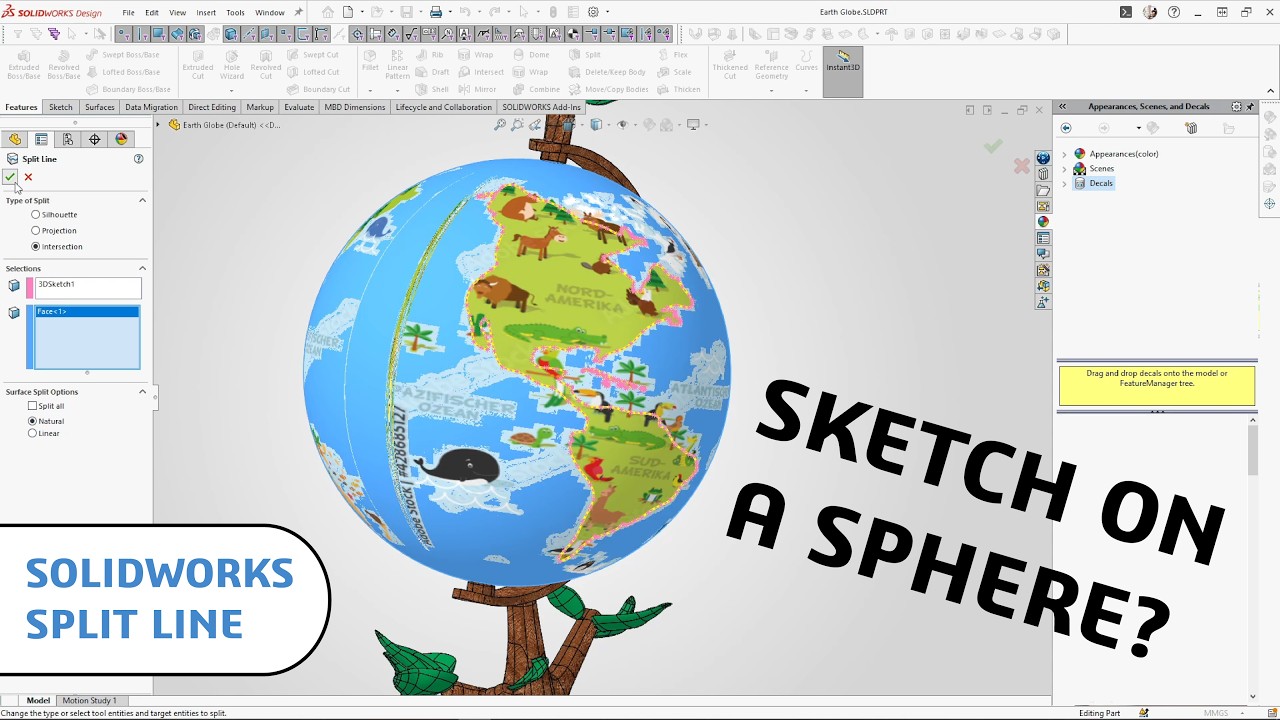Collapse the Type of Split section
This screenshot has height=720, width=1280.
(x=142, y=201)
